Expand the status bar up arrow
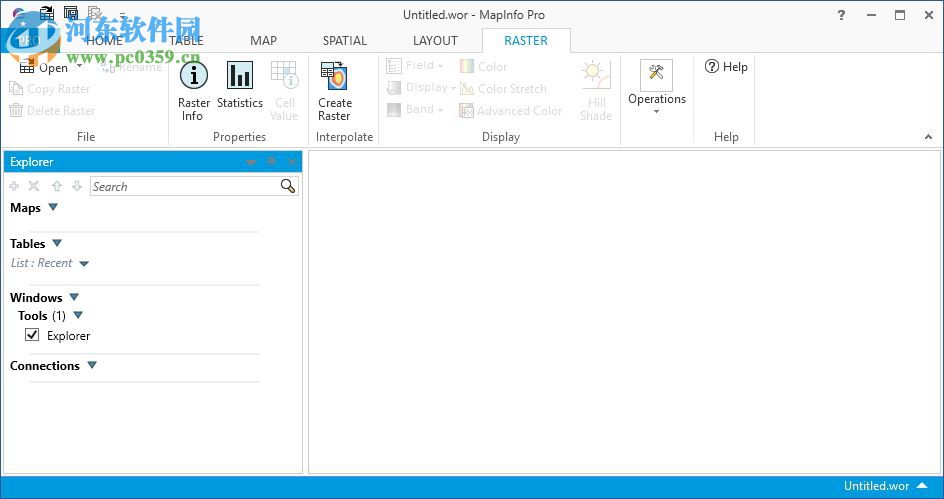Viewport: 944px width, 499px height. [x=922, y=485]
